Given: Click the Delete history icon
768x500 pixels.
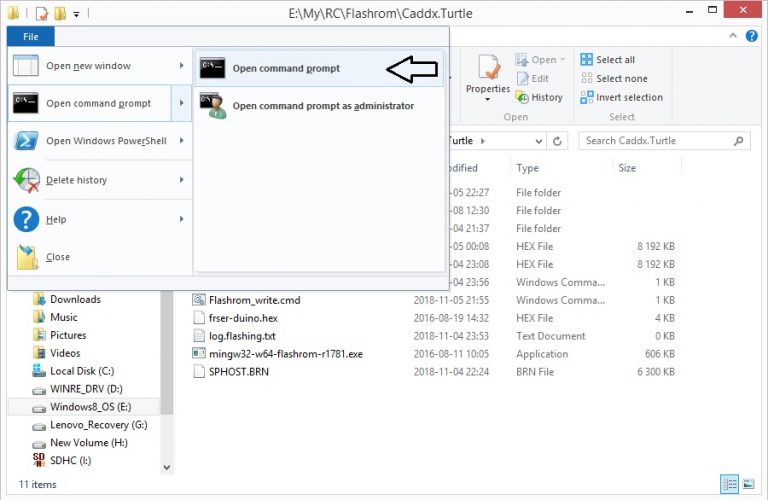Looking at the screenshot, I should [x=26, y=180].
